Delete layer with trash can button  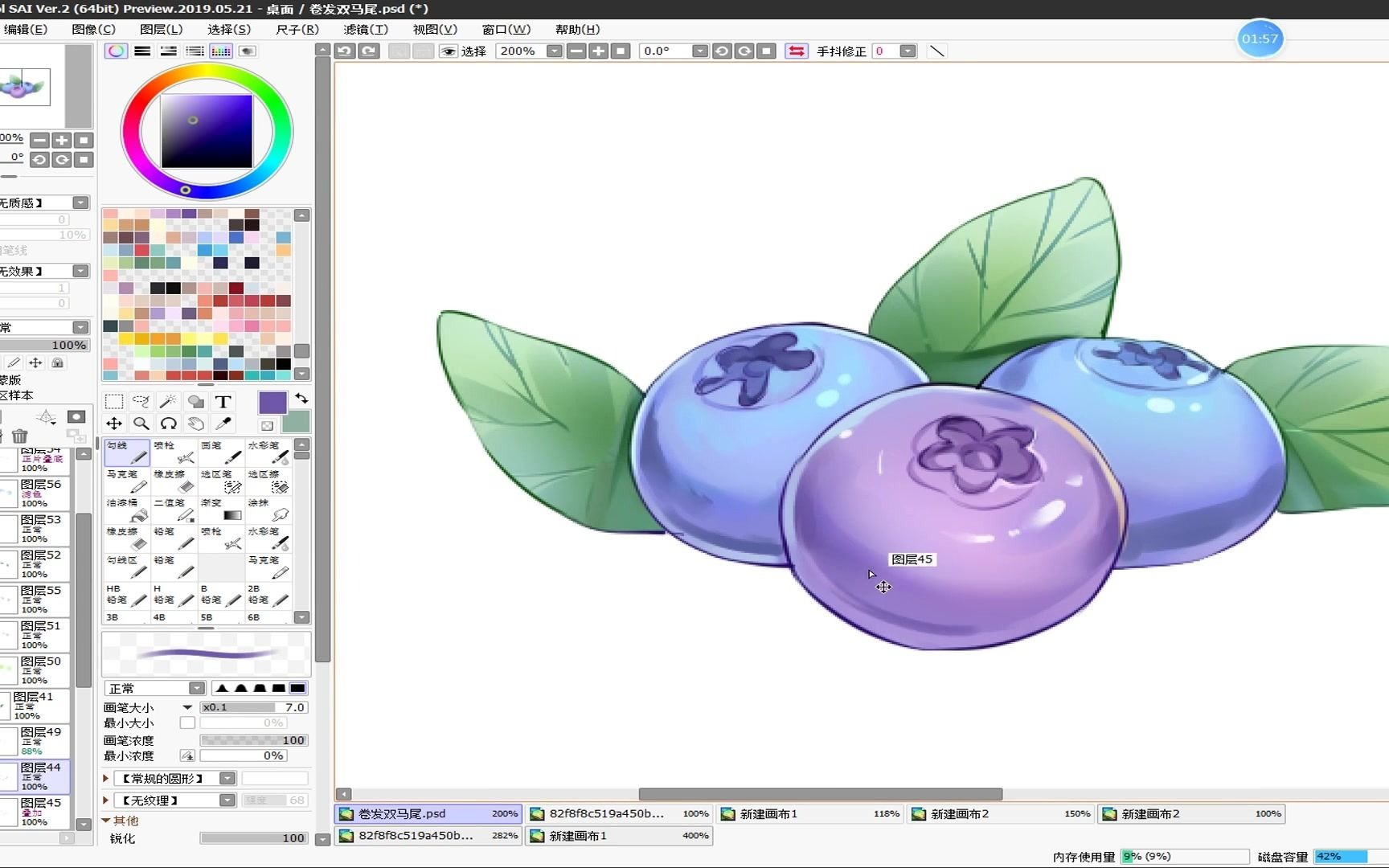(20, 436)
